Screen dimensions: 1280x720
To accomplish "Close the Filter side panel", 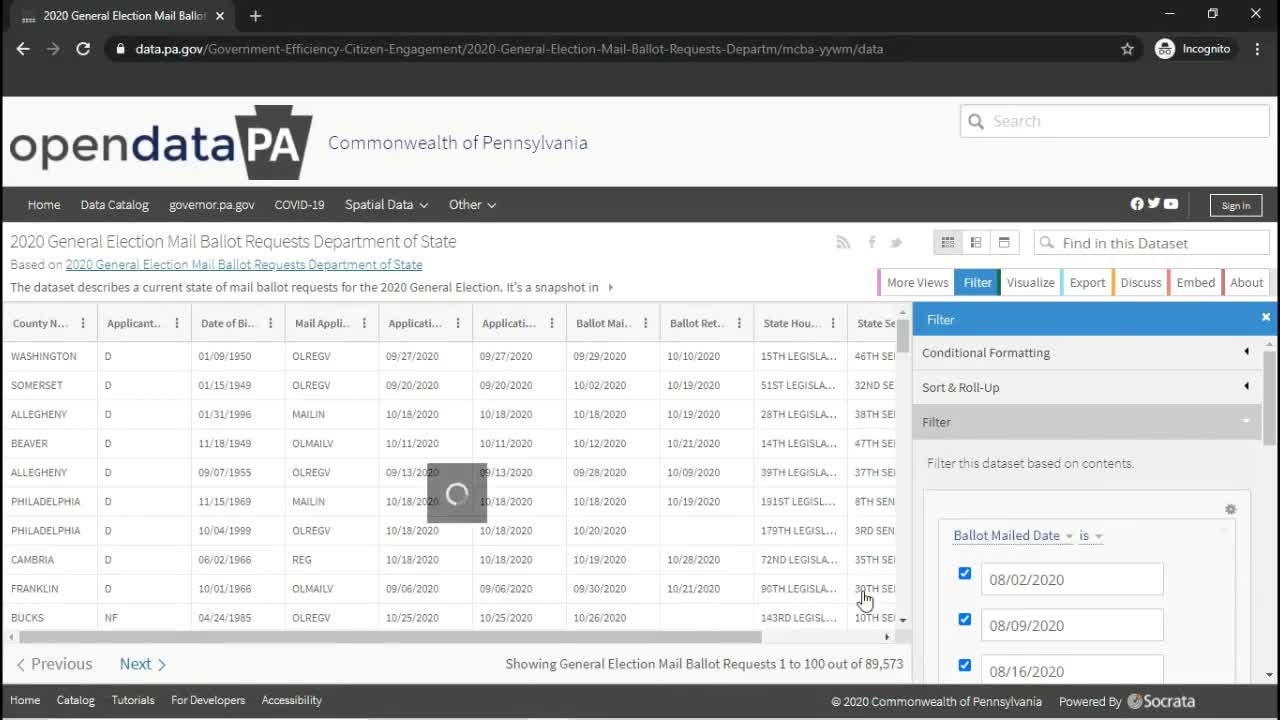I will coord(1265,317).
